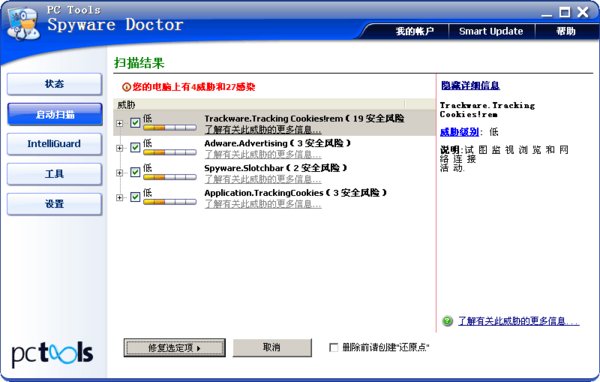
Task: Click the pctools logo at bottom left
Action: click(52, 353)
